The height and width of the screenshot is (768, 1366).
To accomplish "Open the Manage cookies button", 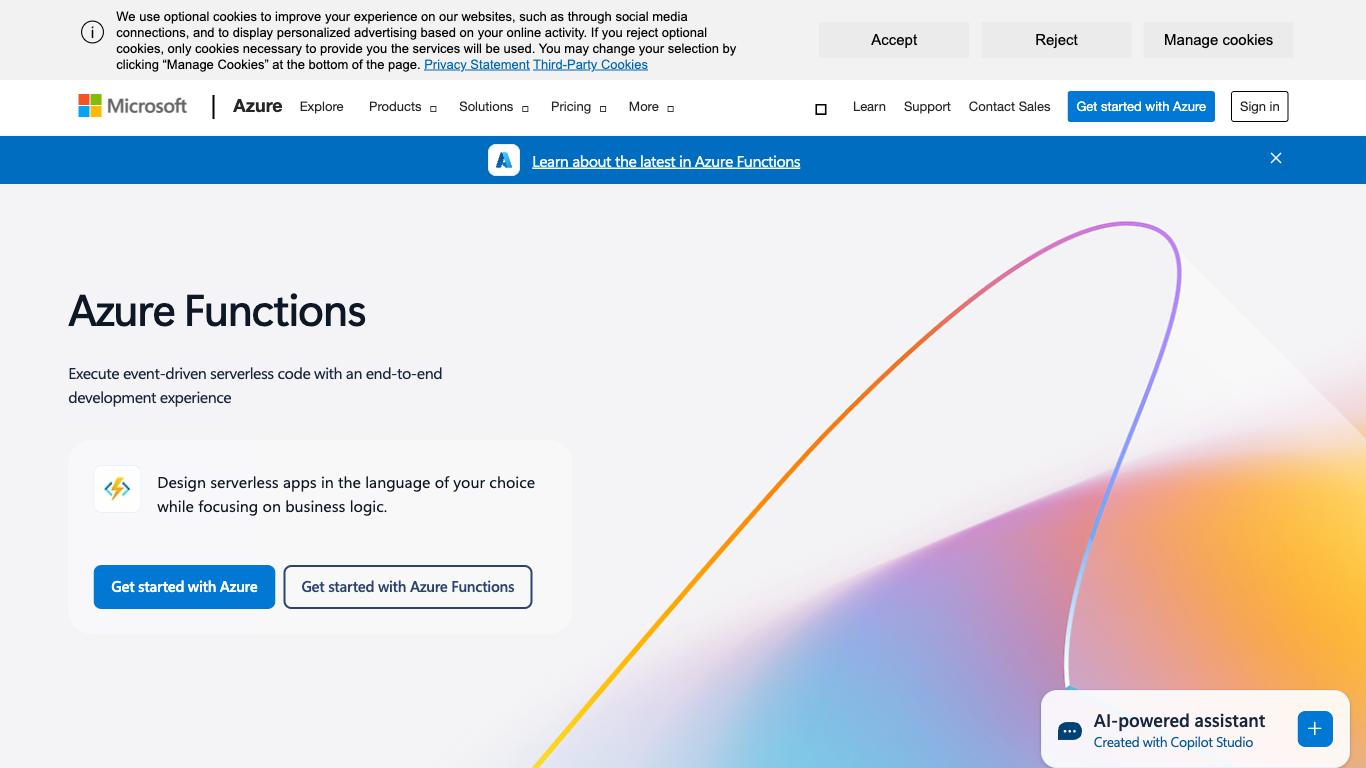I will 1218,40.
